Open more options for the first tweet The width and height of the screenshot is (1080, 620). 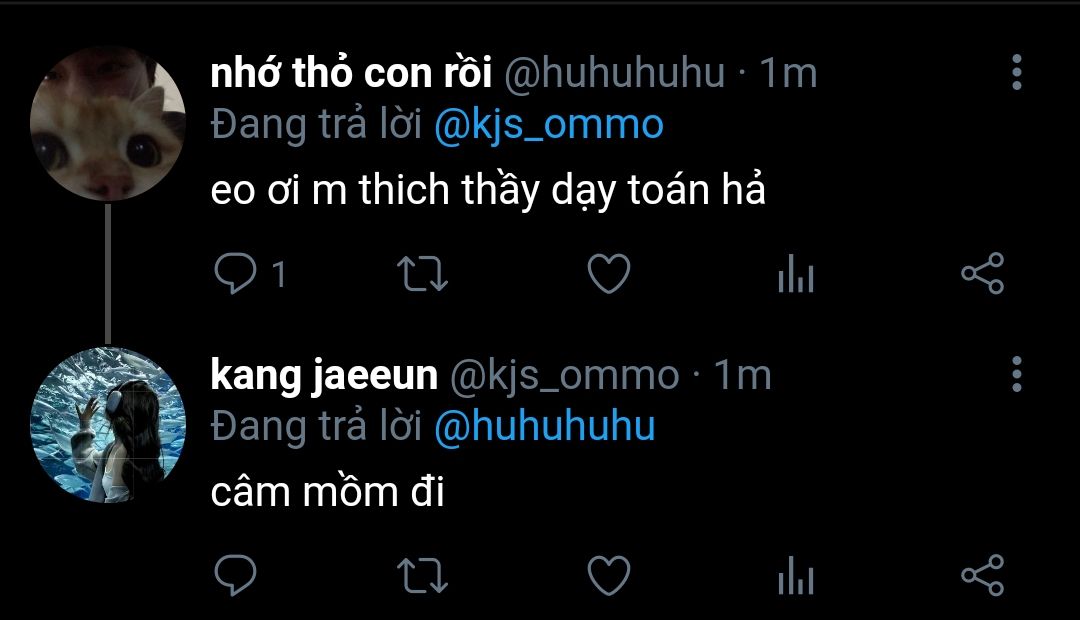1016,73
